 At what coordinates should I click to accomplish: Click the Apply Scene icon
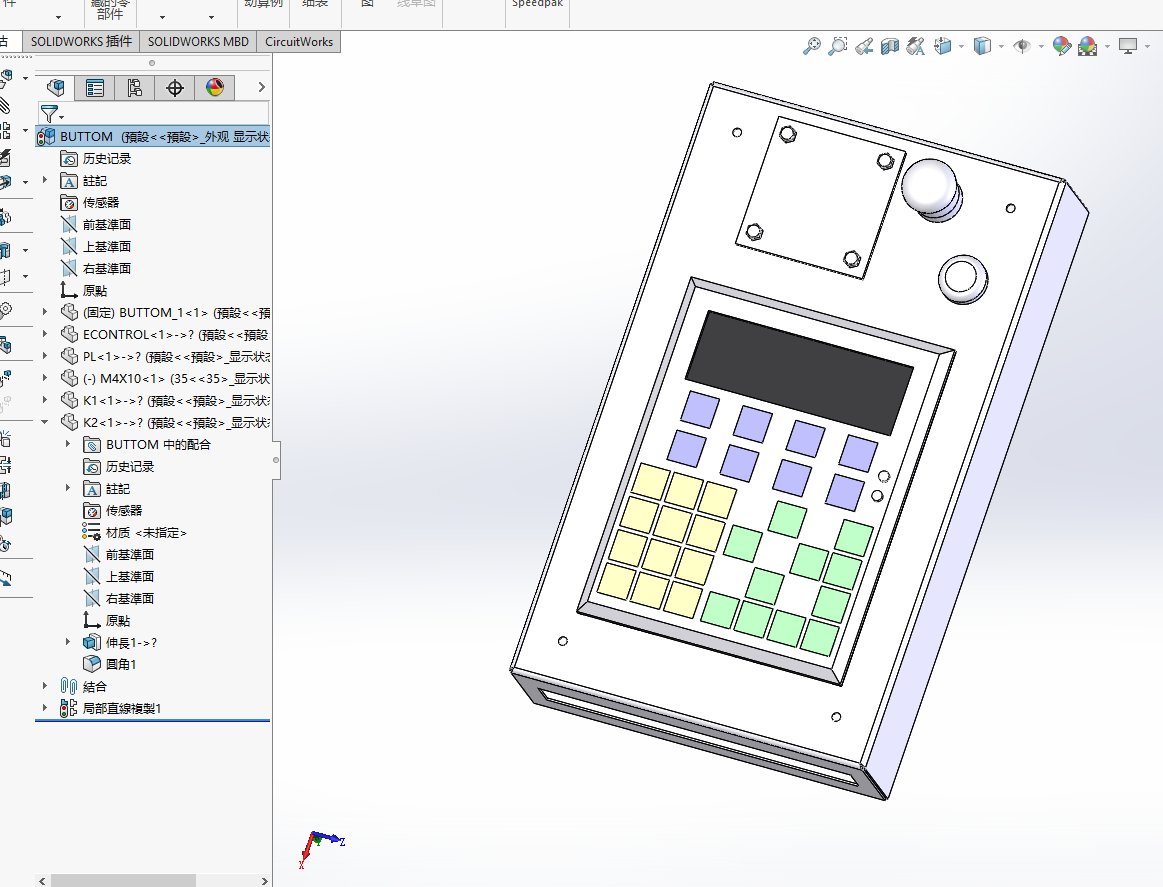click(1087, 46)
